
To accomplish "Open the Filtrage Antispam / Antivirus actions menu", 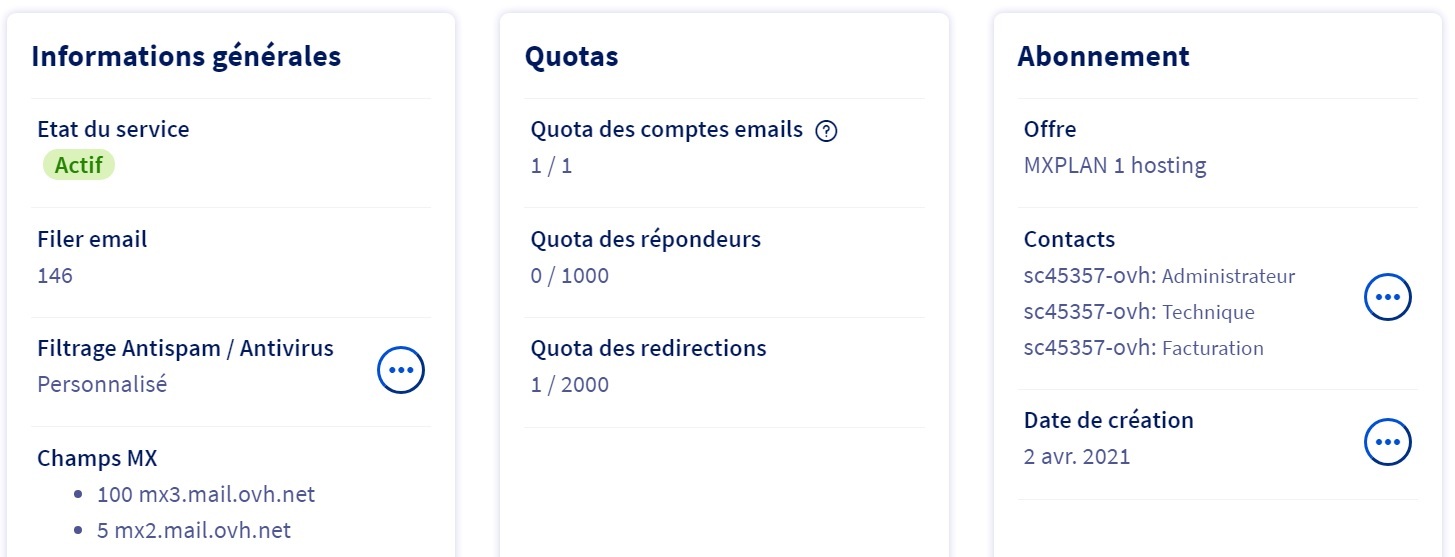I will (401, 370).
